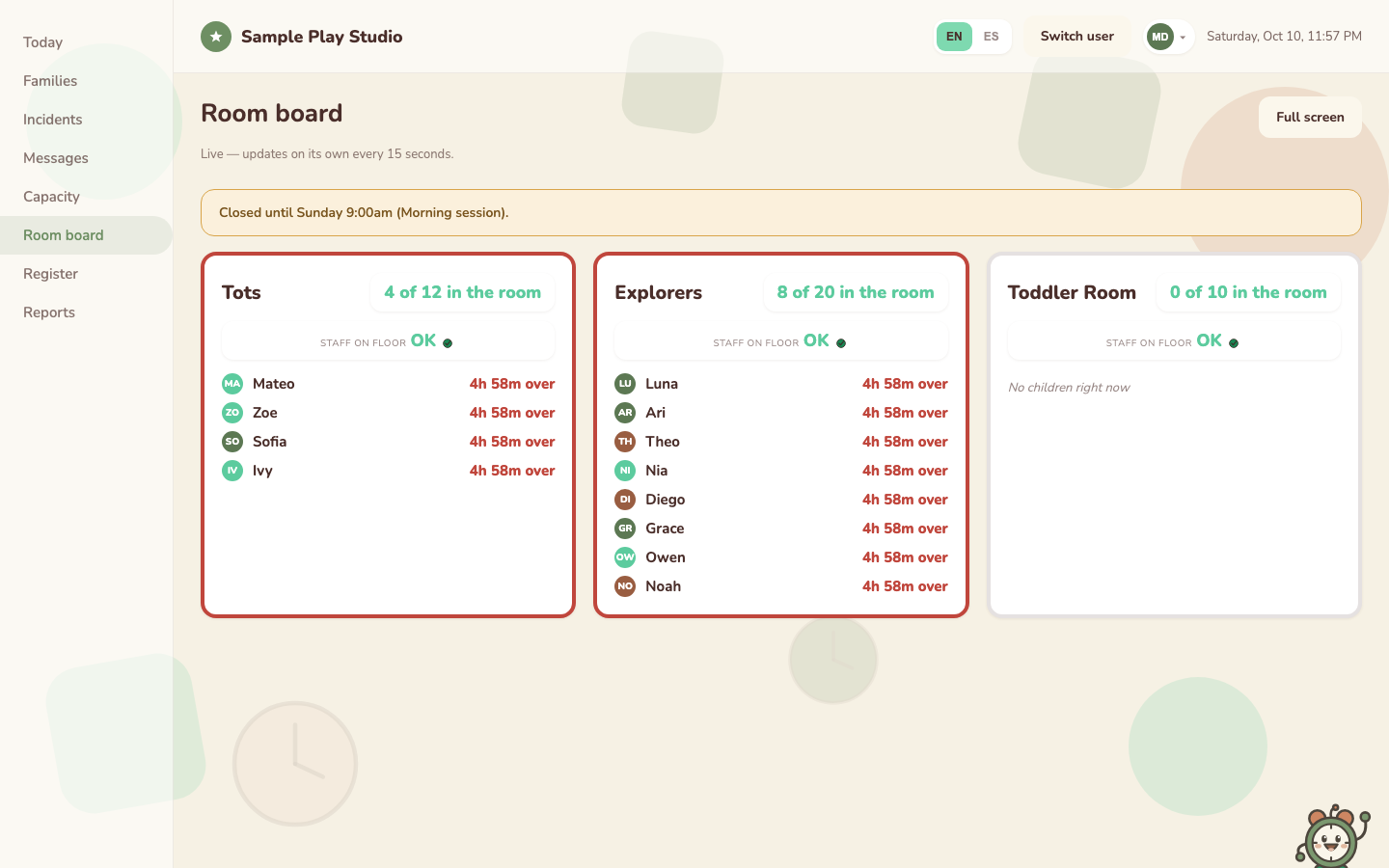Click the Toddler Room staff status dot
This screenshot has height=868, width=1389.
pos(1234,343)
